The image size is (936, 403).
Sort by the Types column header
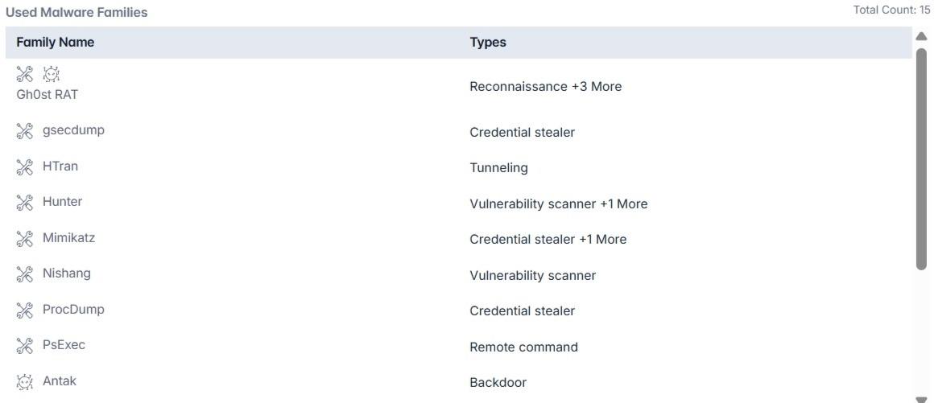[487, 43]
